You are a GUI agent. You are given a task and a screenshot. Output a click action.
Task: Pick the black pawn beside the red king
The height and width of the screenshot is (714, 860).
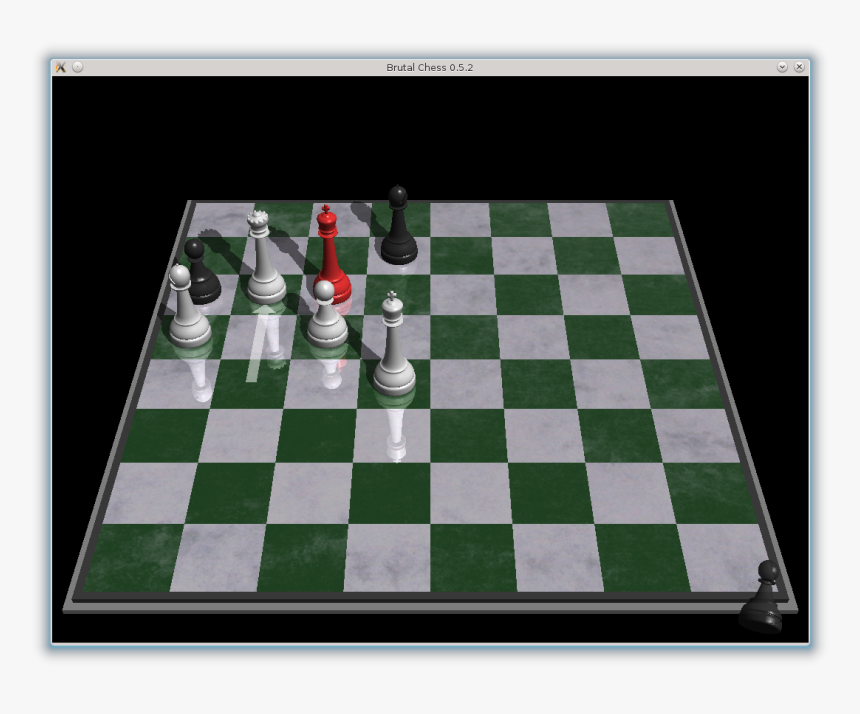pyautogui.click(x=398, y=230)
